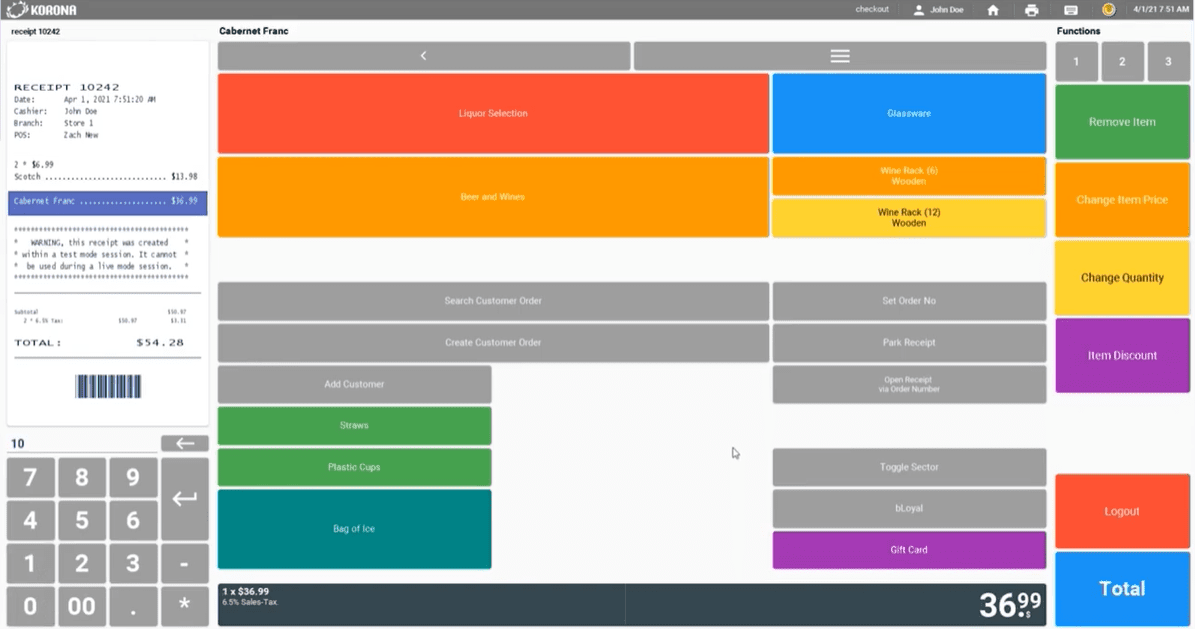Go back using the left chevron button
1195x629 pixels.
[x=424, y=56]
